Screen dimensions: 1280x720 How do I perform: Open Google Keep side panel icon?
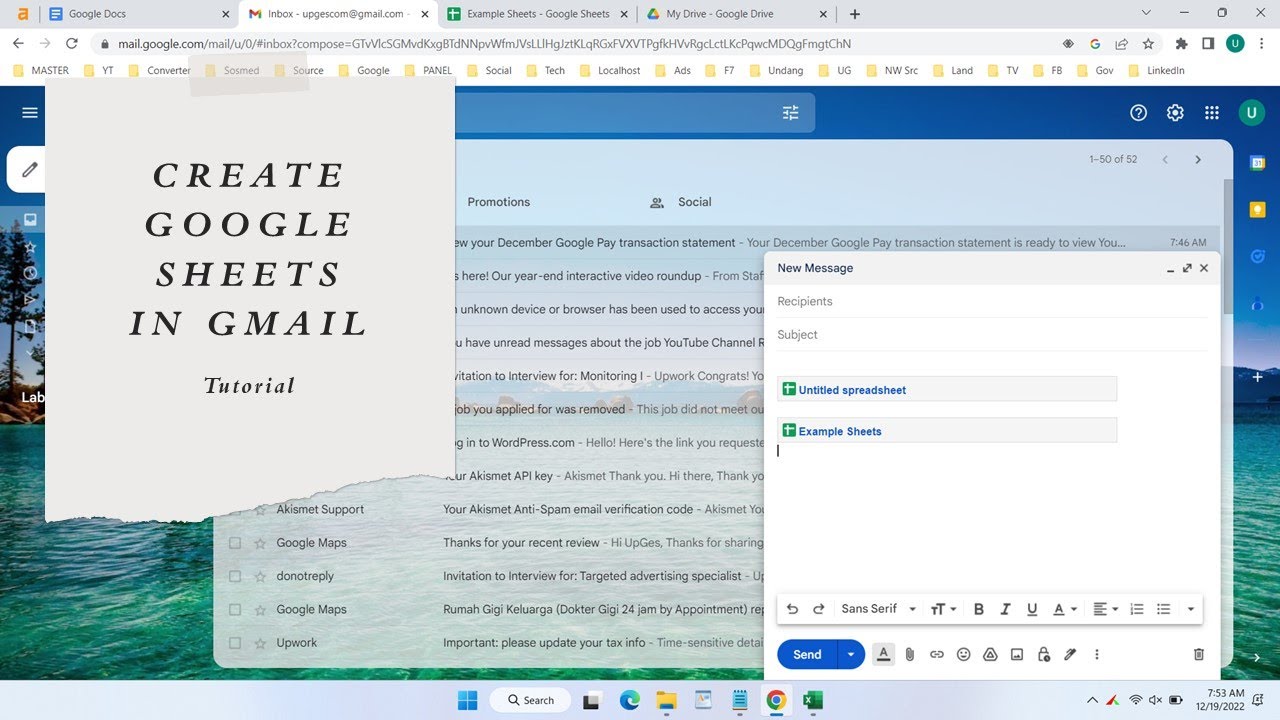pyautogui.click(x=1258, y=209)
